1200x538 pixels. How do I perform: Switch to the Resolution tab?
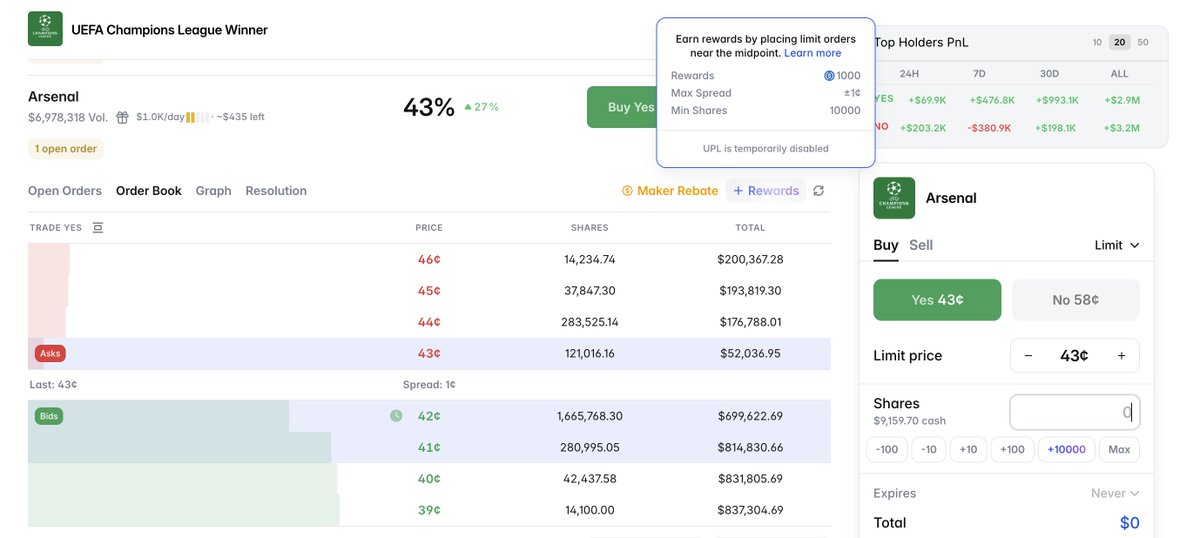tap(276, 191)
